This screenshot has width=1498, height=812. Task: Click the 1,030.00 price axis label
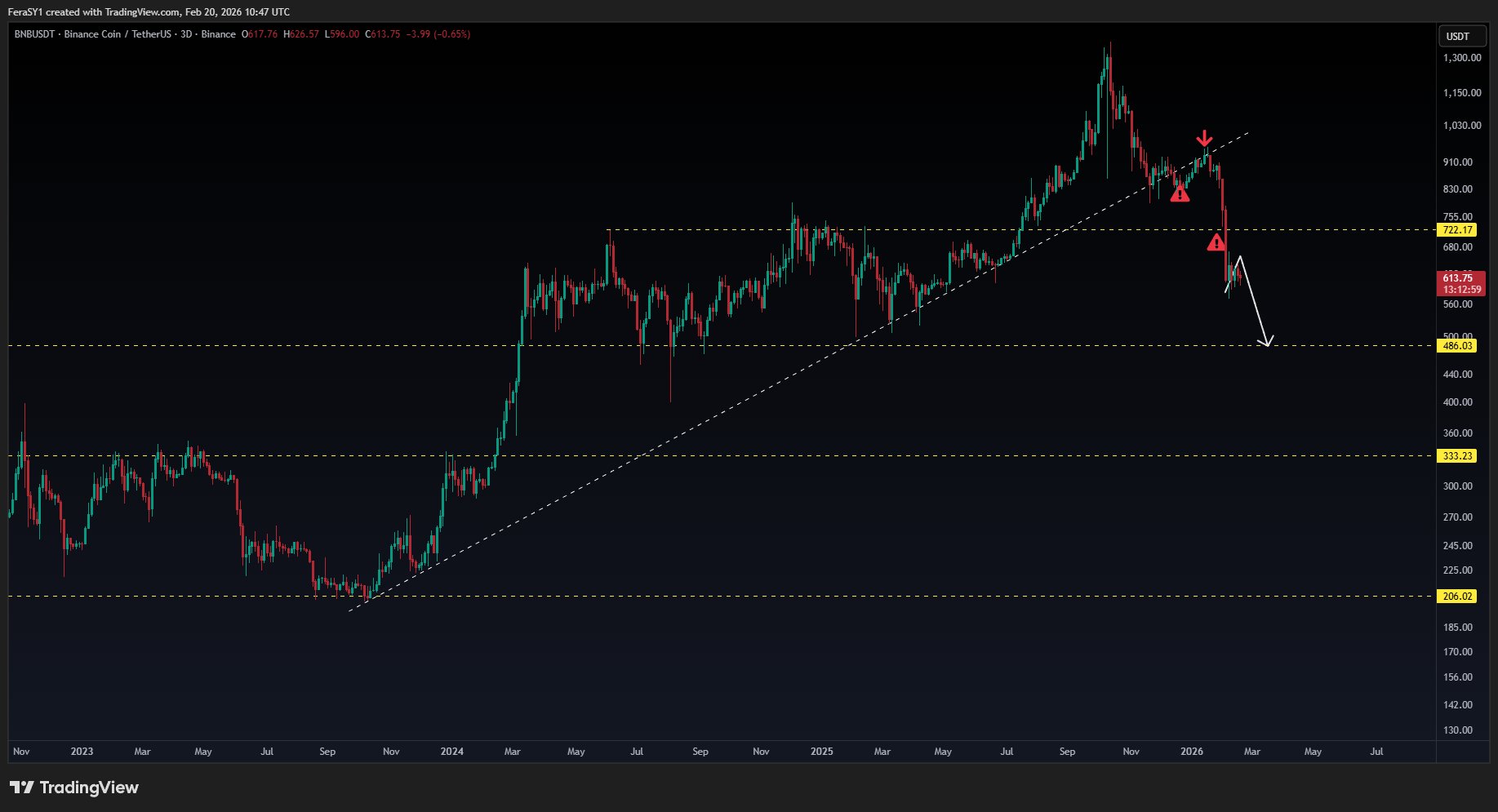(x=1462, y=126)
